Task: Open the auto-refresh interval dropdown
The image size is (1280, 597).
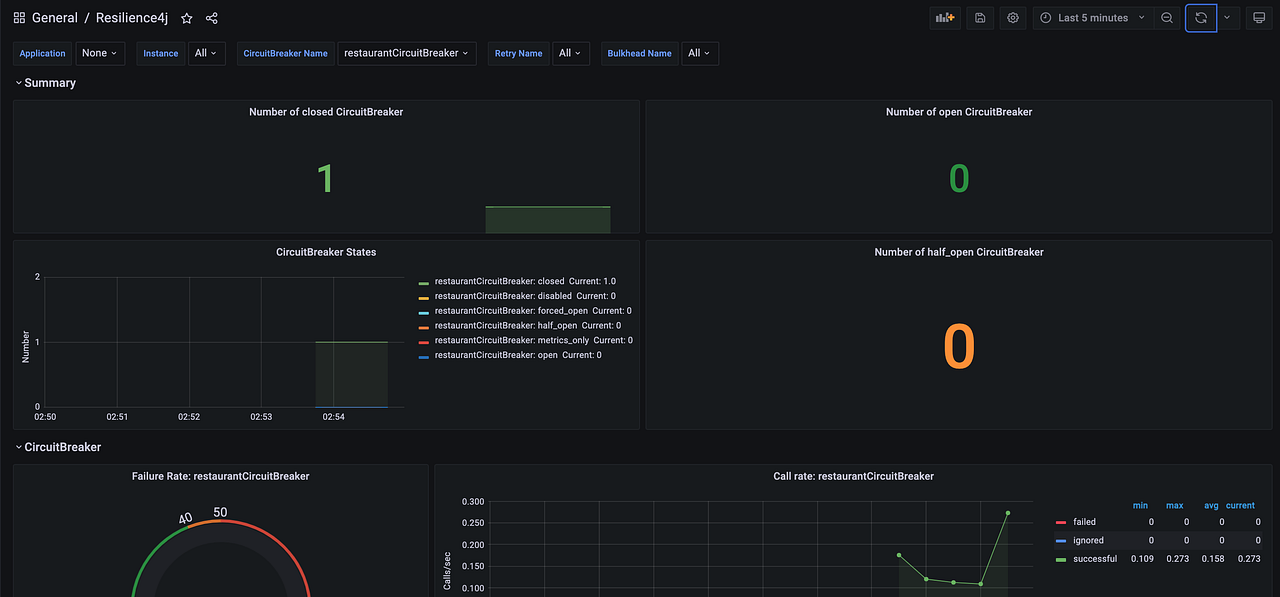Action: point(1227,17)
